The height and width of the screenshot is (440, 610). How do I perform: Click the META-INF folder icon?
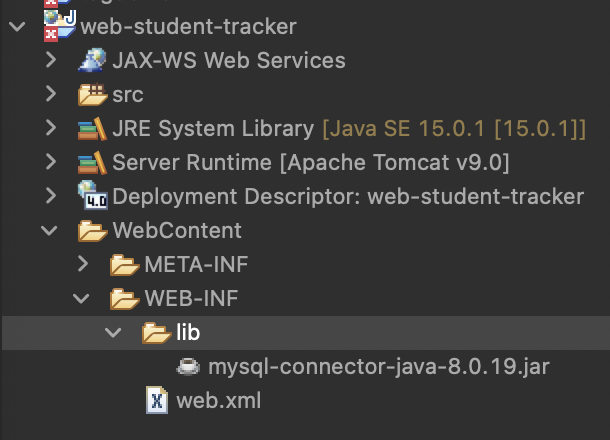(124, 265)
